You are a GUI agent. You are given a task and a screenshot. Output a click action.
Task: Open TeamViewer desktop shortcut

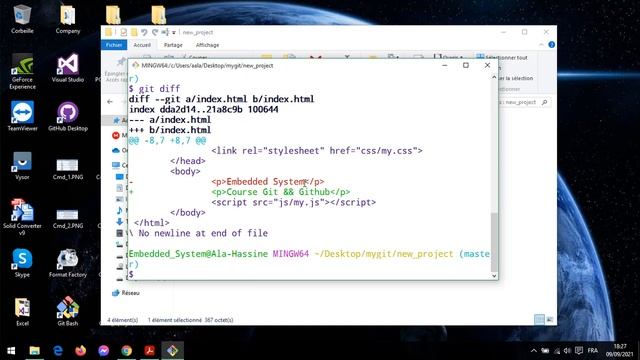pyautogui.click(x=22, y=117)
